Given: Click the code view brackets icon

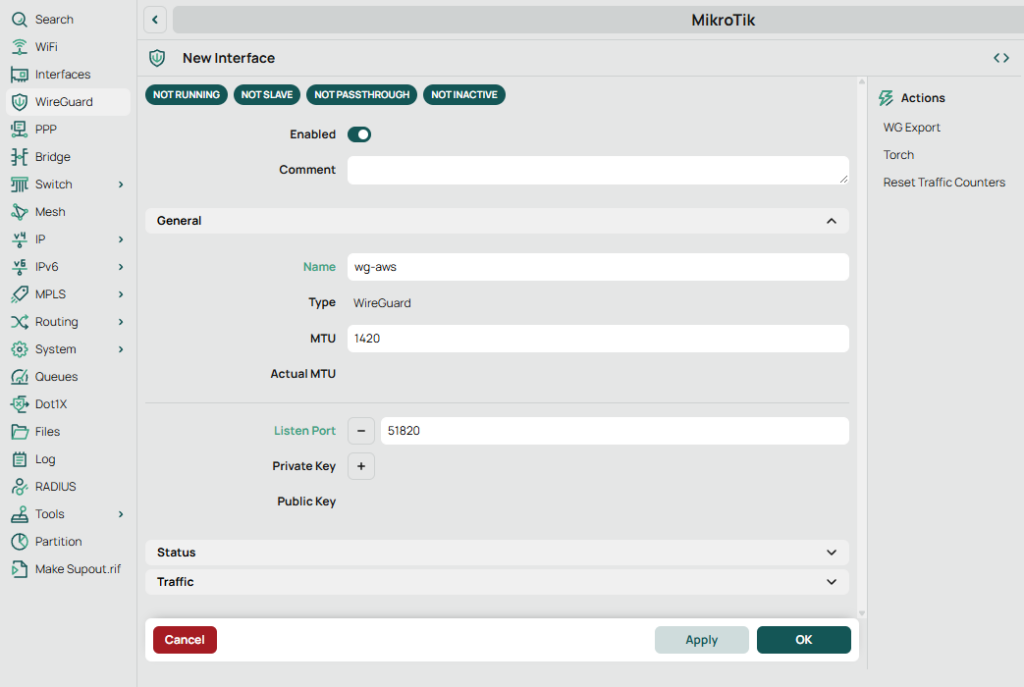Looking at the screenshot, I should click(x=1001, y=58).
